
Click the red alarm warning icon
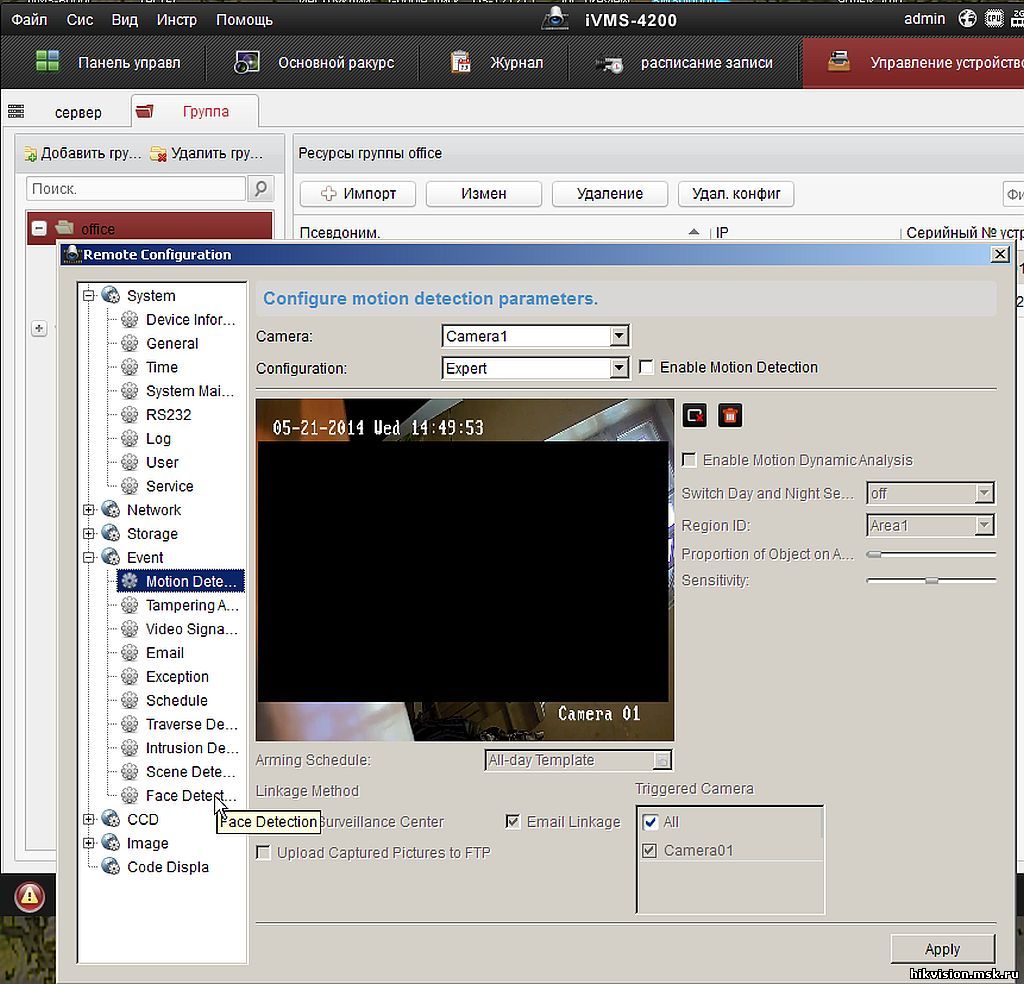click(x=29, y=897)
